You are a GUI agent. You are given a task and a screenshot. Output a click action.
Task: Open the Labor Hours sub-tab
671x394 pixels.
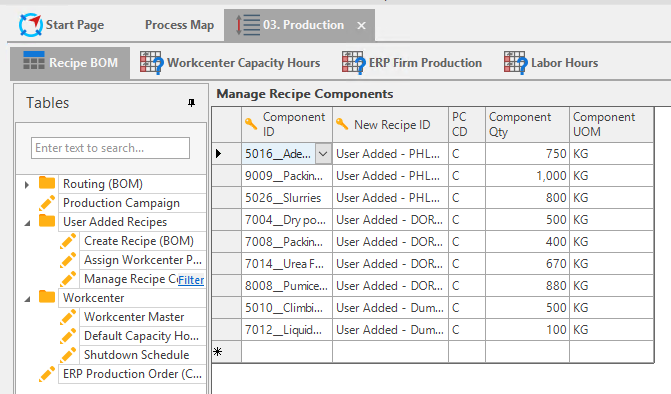click(551, 63)
